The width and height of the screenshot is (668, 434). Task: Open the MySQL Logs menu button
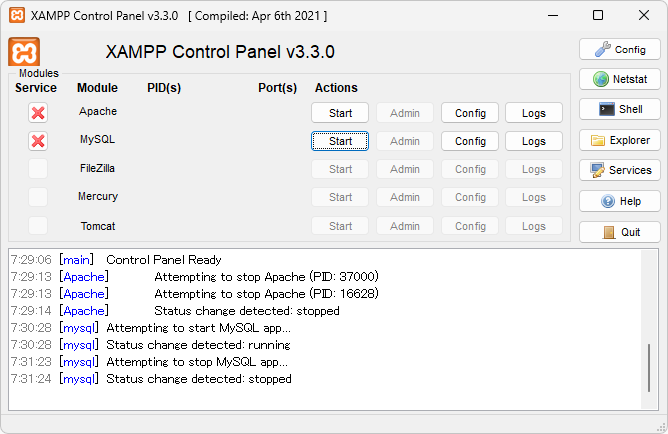coord(534,141)
